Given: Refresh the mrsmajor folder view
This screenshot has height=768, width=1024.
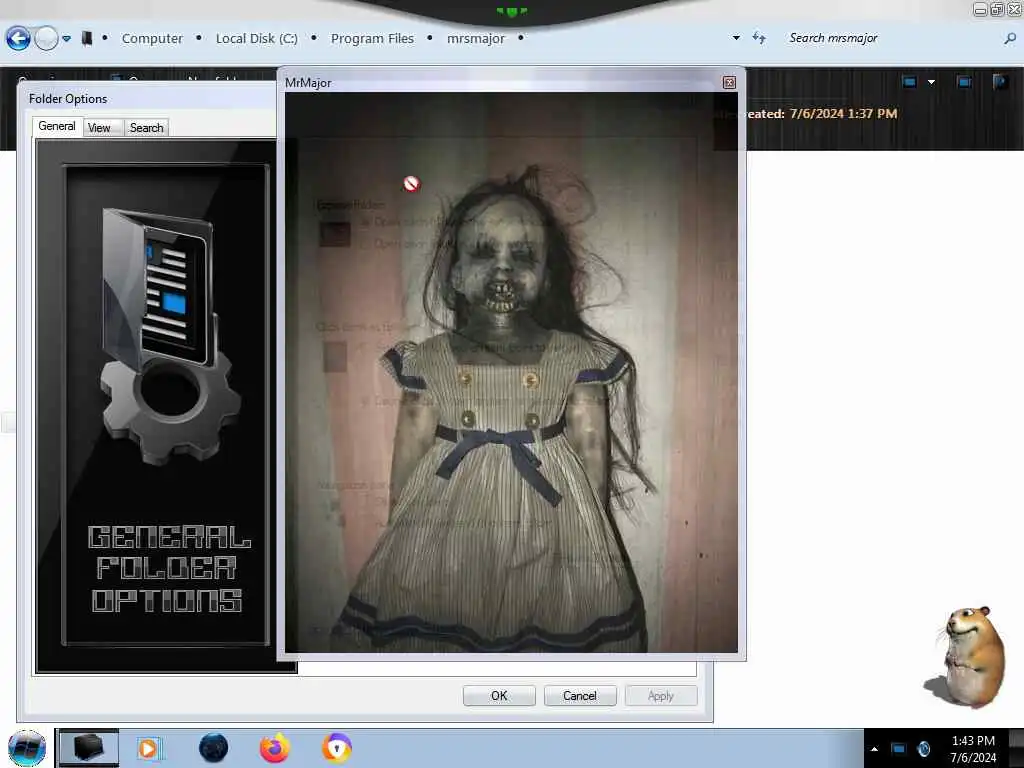Looking at the screenshot, I should [759, 38].
